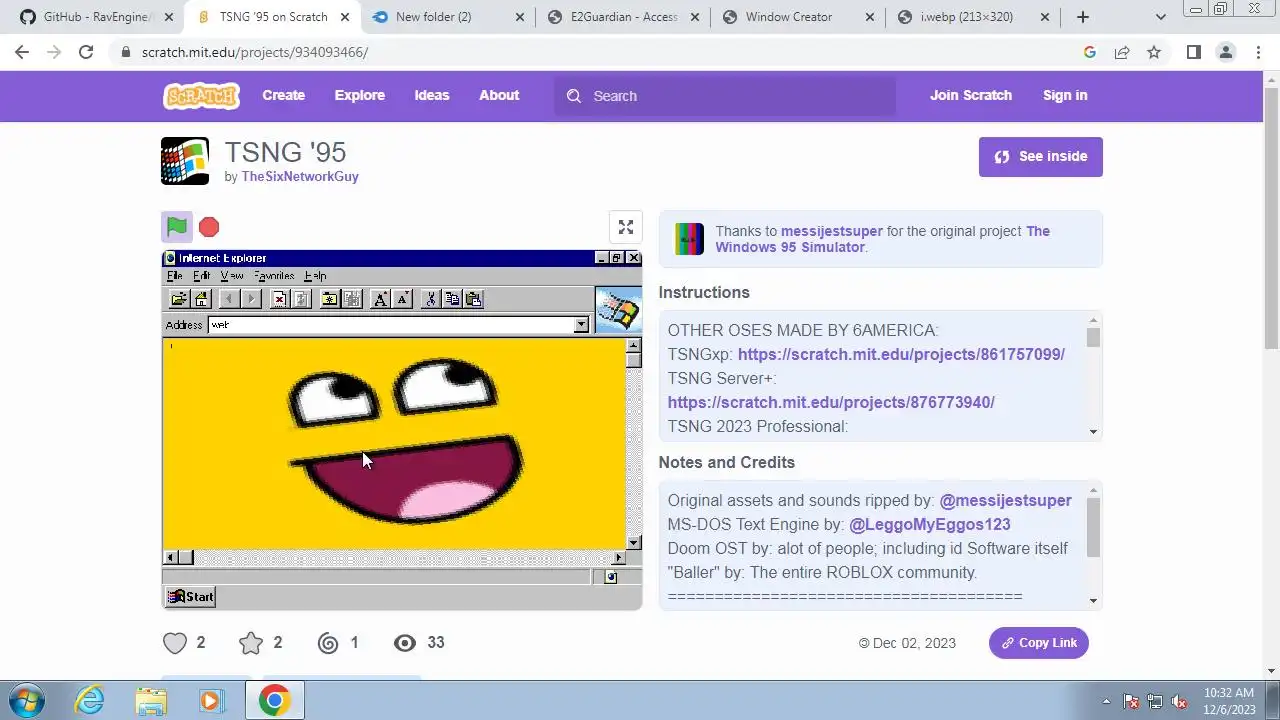Open the TheSixNetworkGuy profile link
The width and height of the screenshot is (1280, 720).
pos(300,177)
